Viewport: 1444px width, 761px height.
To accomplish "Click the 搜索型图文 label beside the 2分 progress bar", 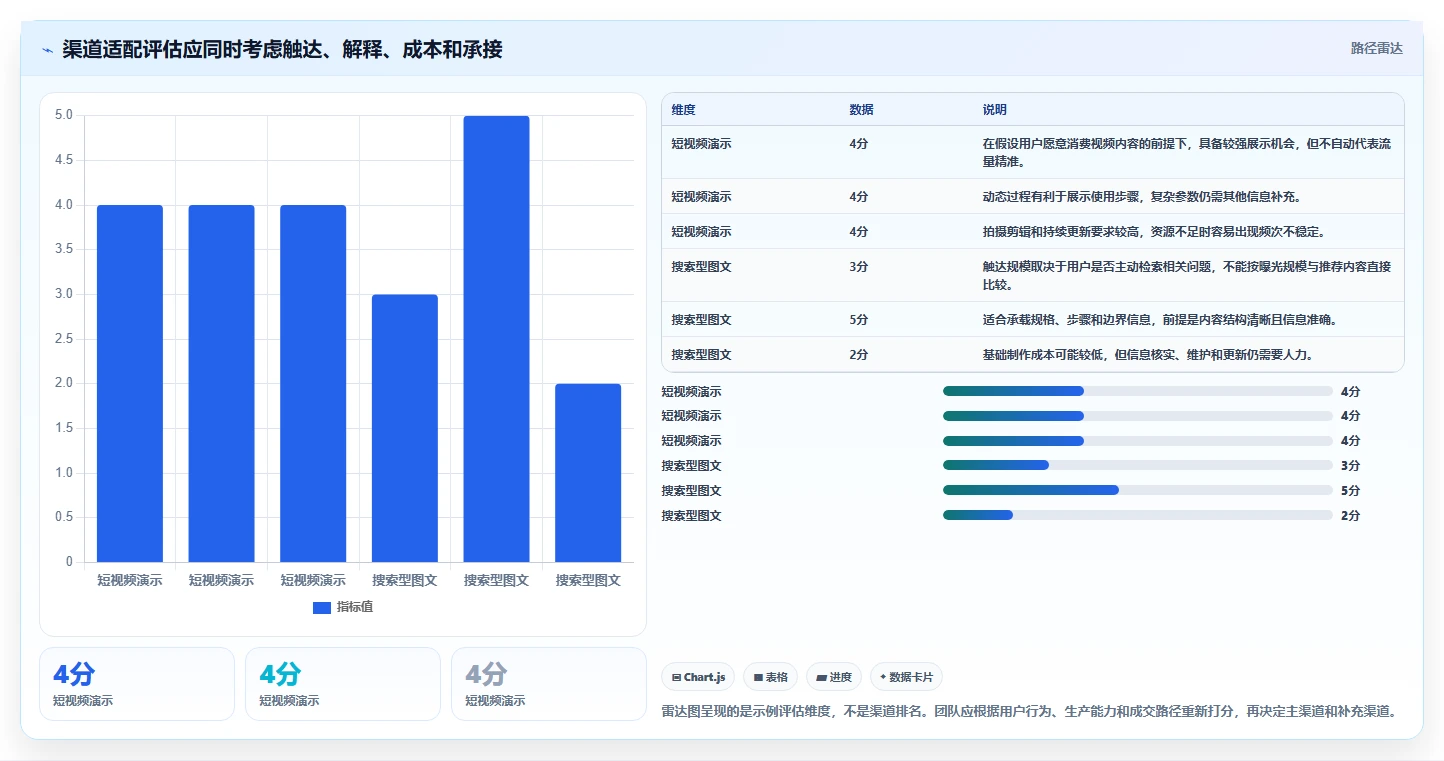I will point(691,515).
